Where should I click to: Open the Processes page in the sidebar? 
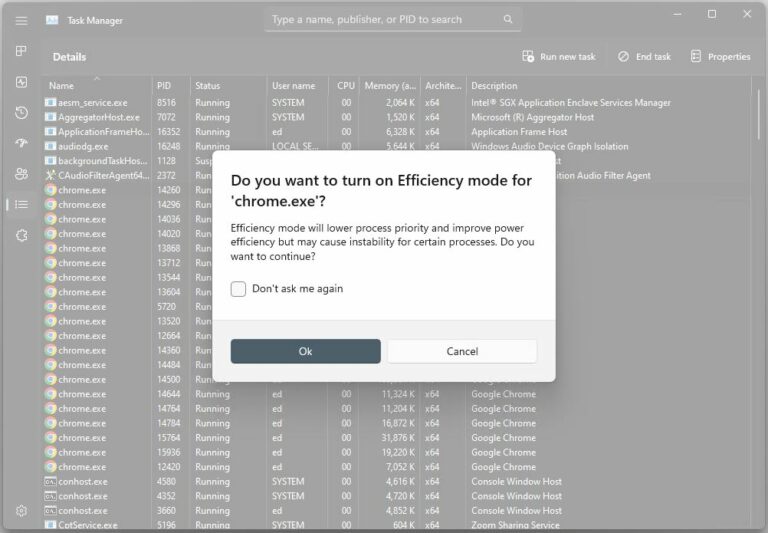[x=21, y=50]
